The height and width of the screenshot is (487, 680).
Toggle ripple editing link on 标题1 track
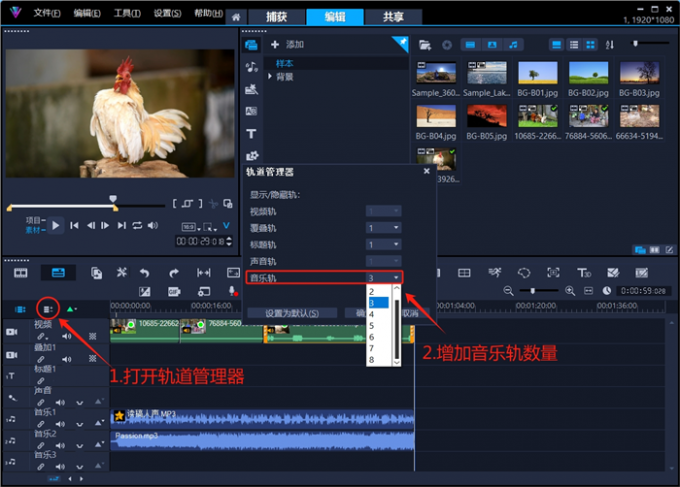click(40, 381)
